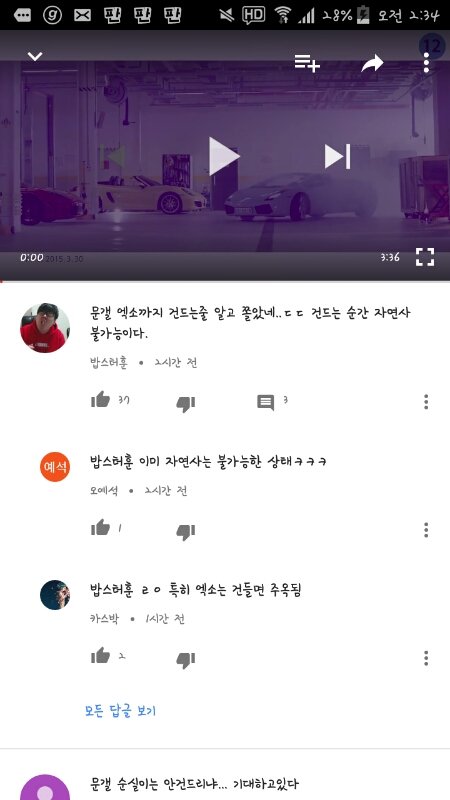Skip to the next video
Screen dimensions: 450x800
coord(337,156)
